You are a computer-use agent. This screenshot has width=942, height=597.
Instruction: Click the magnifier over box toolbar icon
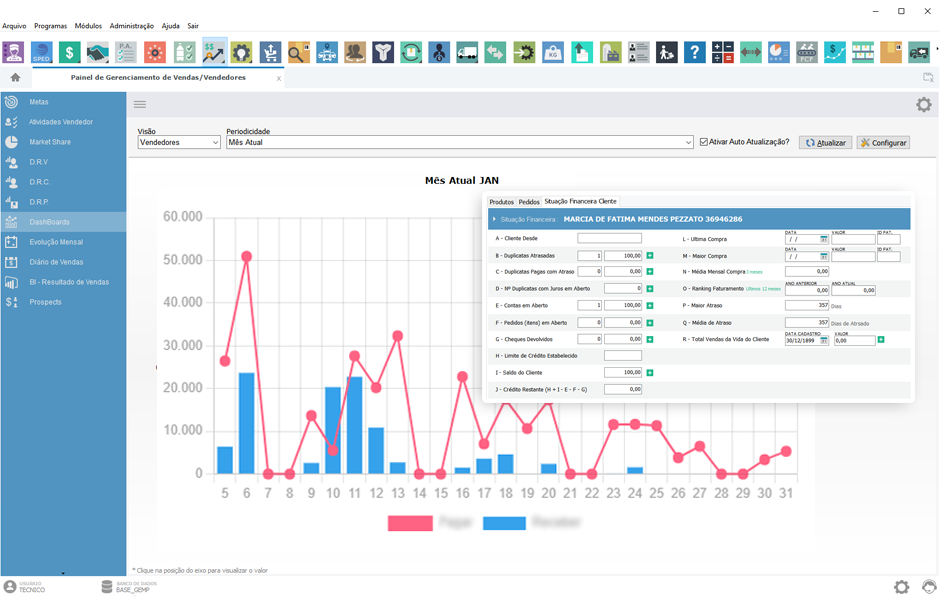click(x=299, y=52)
